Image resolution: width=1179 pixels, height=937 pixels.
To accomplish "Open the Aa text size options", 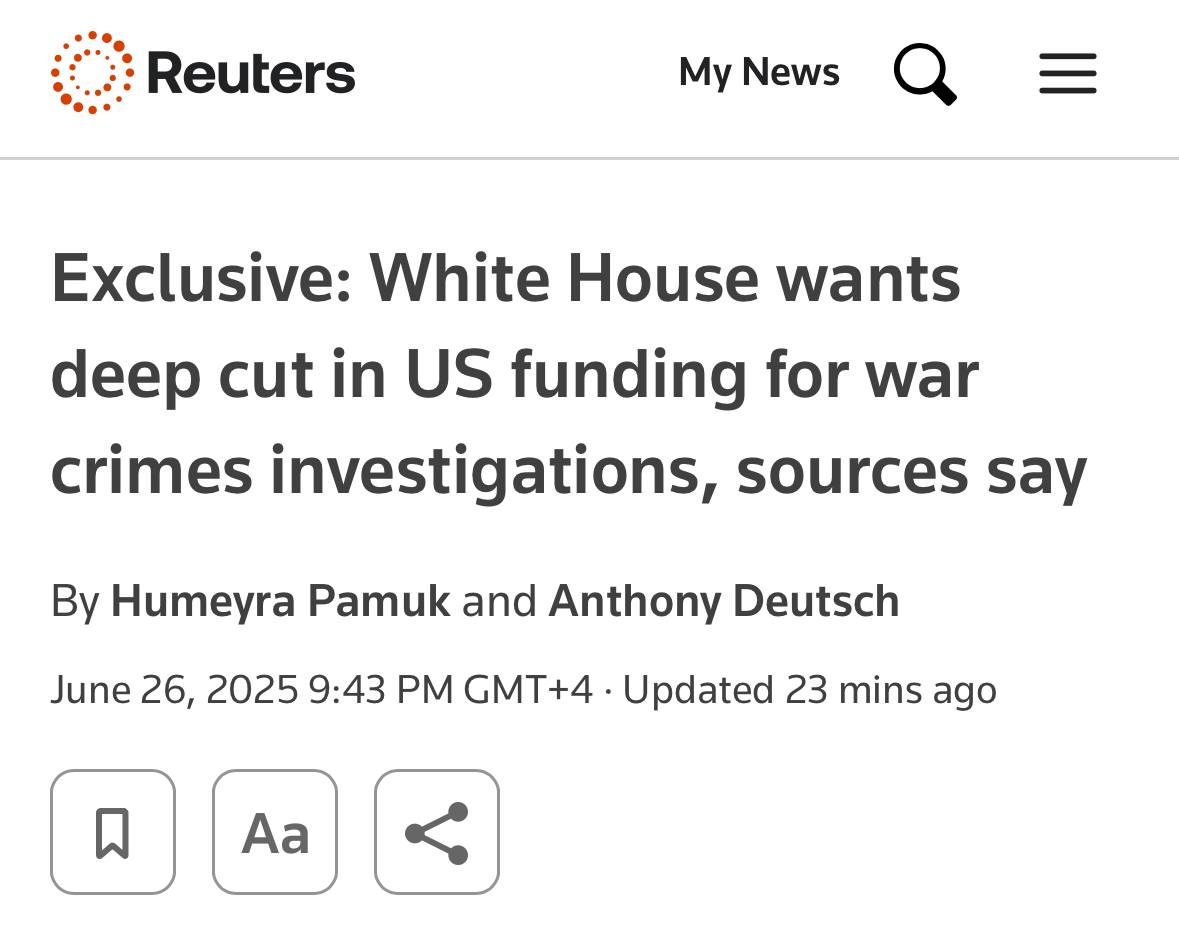I will click(x=275, y=832).
